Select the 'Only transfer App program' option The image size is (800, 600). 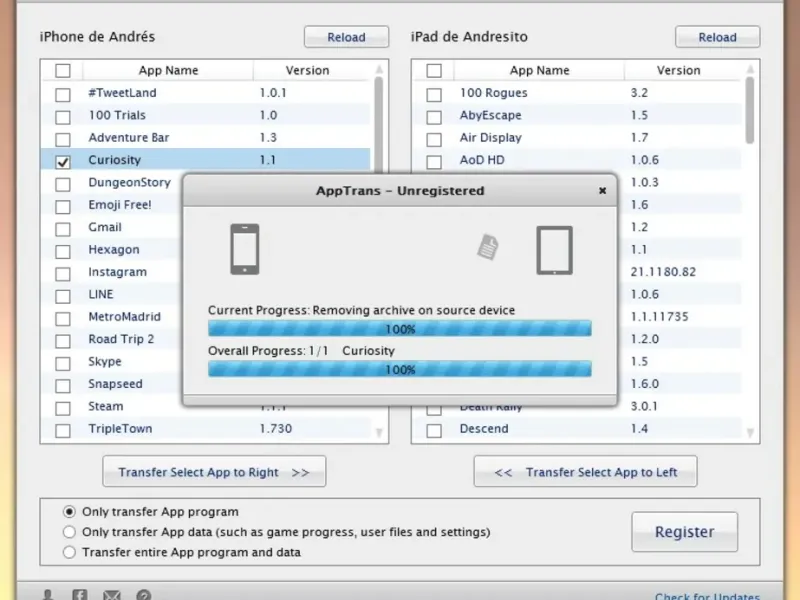click(x=69, y=511)
